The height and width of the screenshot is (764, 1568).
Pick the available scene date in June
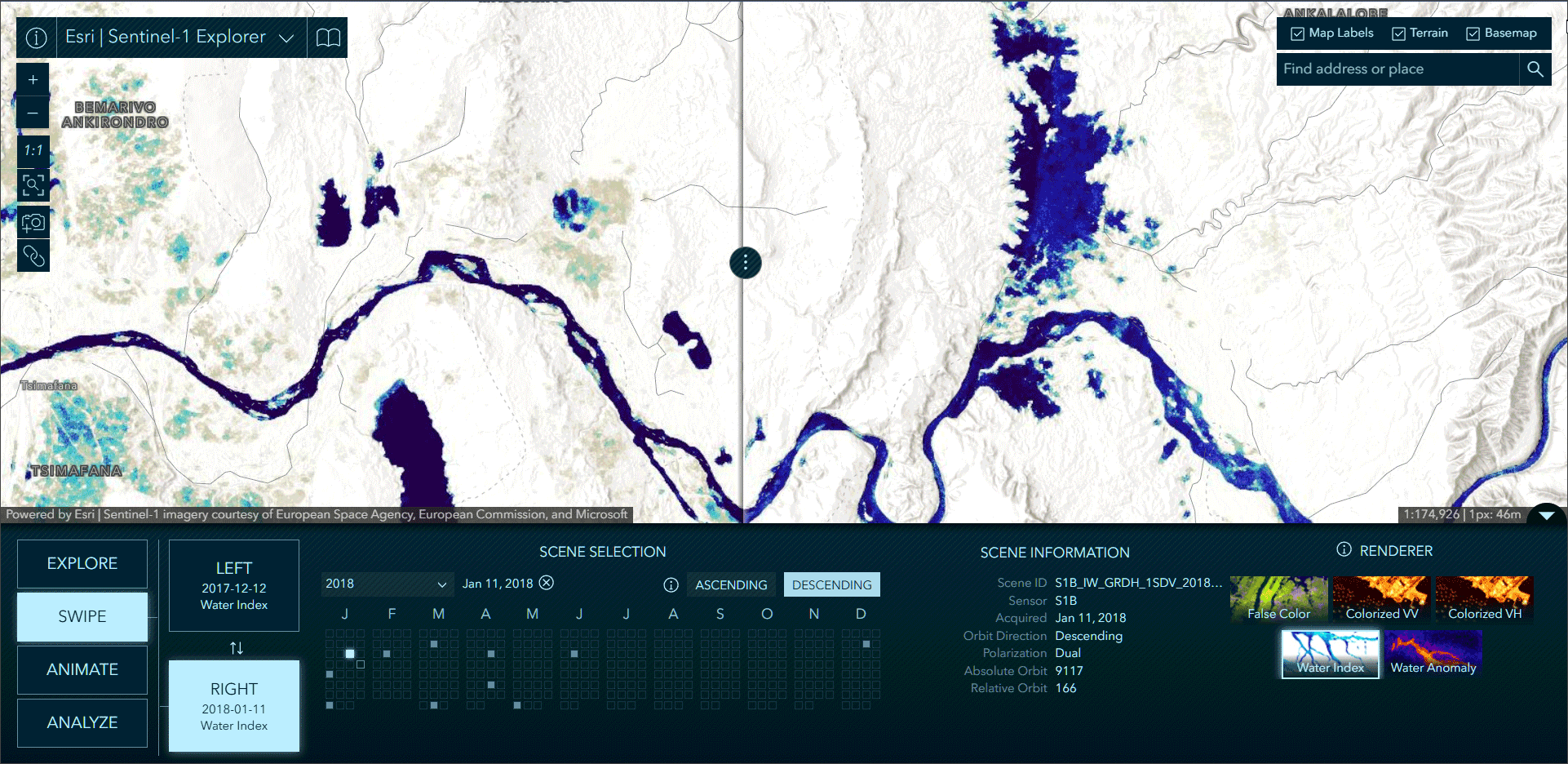coord(574,654)
